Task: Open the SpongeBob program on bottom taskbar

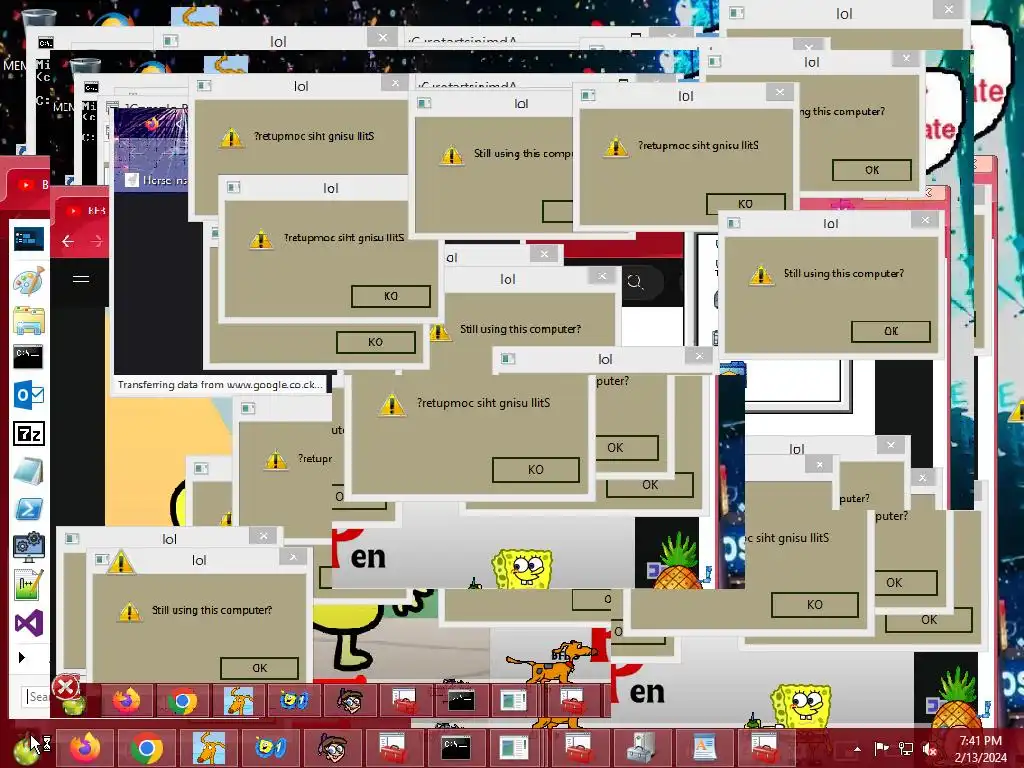Action: (270, 748)
